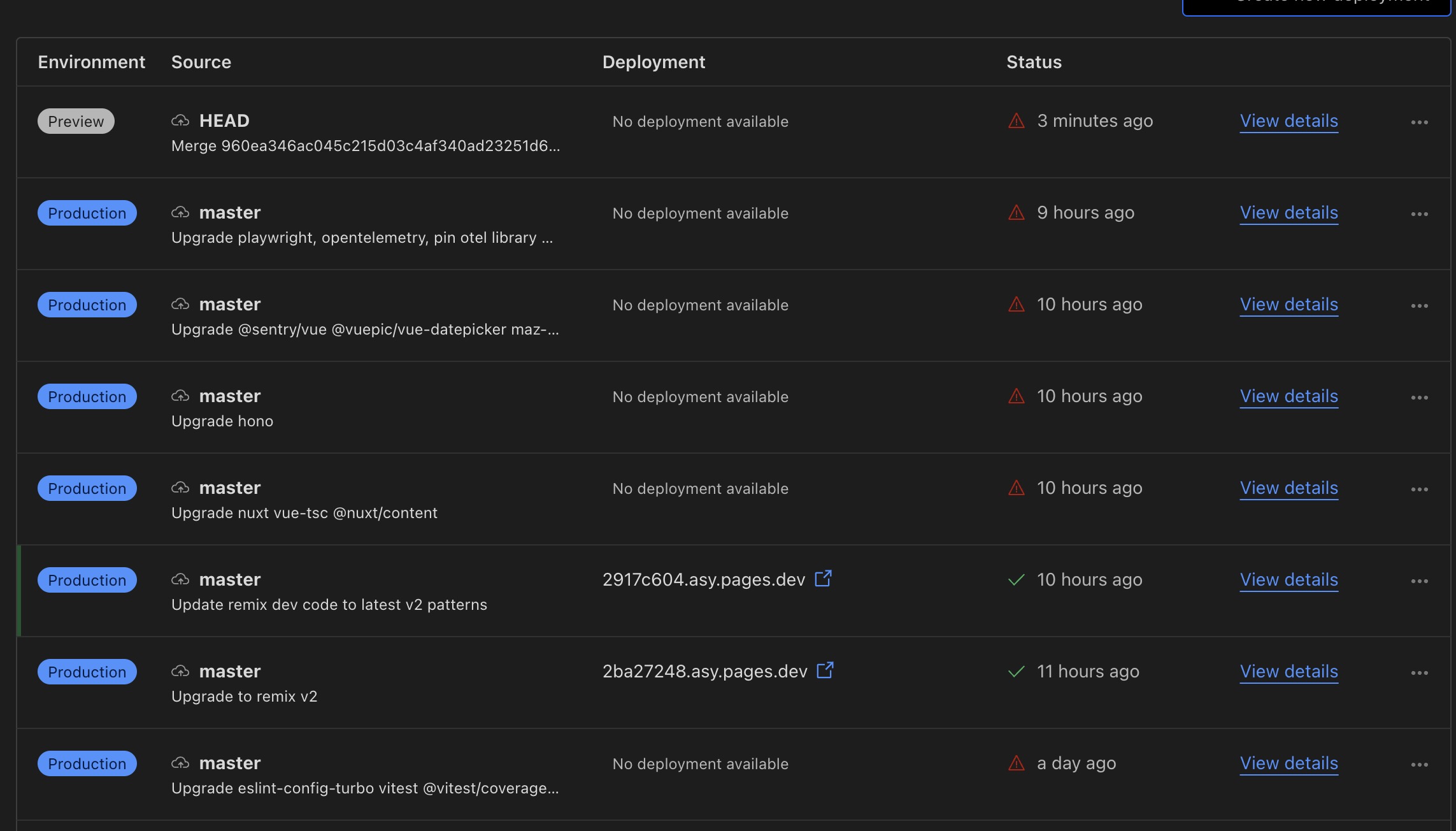
Task: Click warning icon on 9 hours ago deployment
Action: coord(1017,212)
